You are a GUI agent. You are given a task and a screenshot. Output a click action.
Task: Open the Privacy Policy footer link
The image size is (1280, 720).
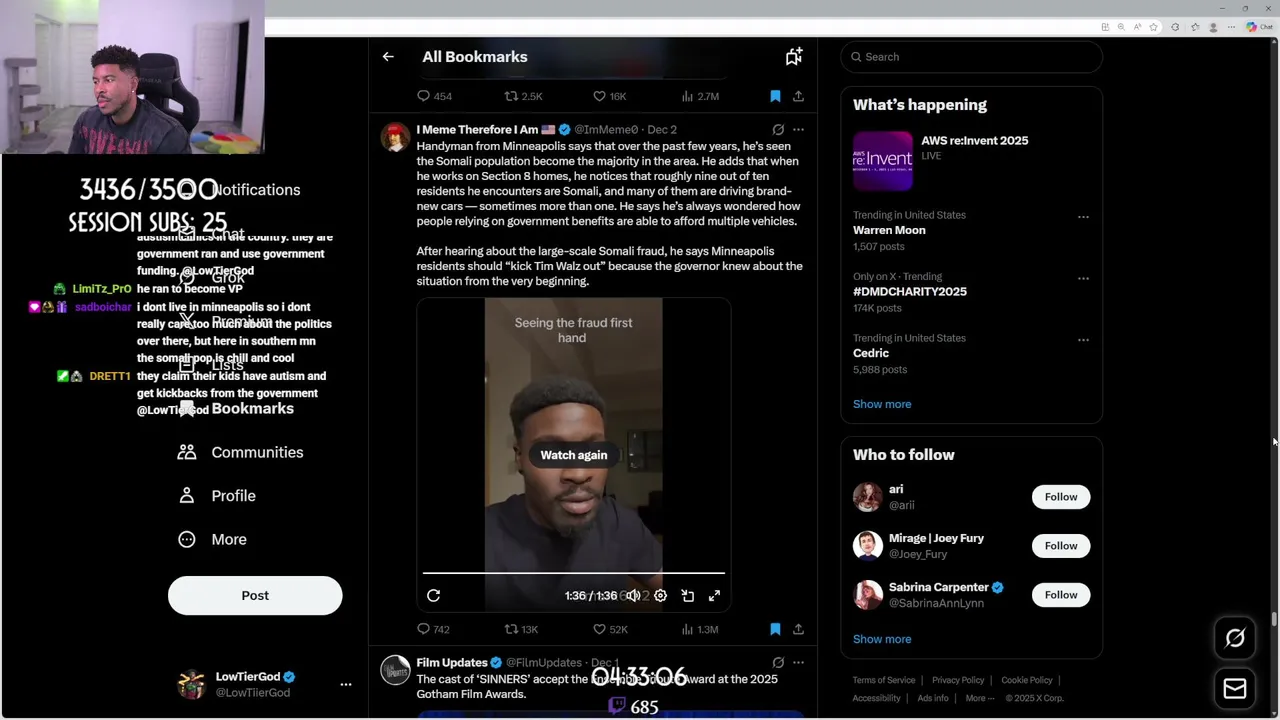958,680
